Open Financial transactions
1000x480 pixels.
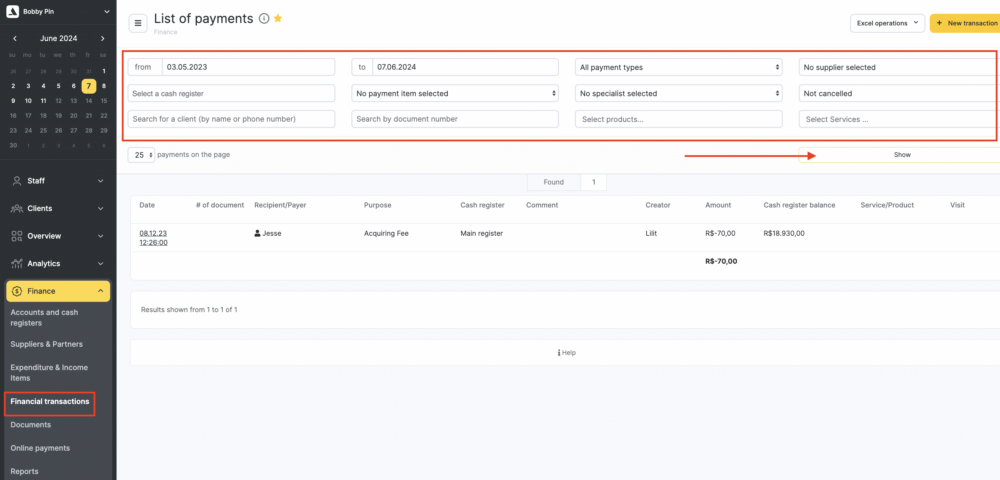tap(50, 402)
